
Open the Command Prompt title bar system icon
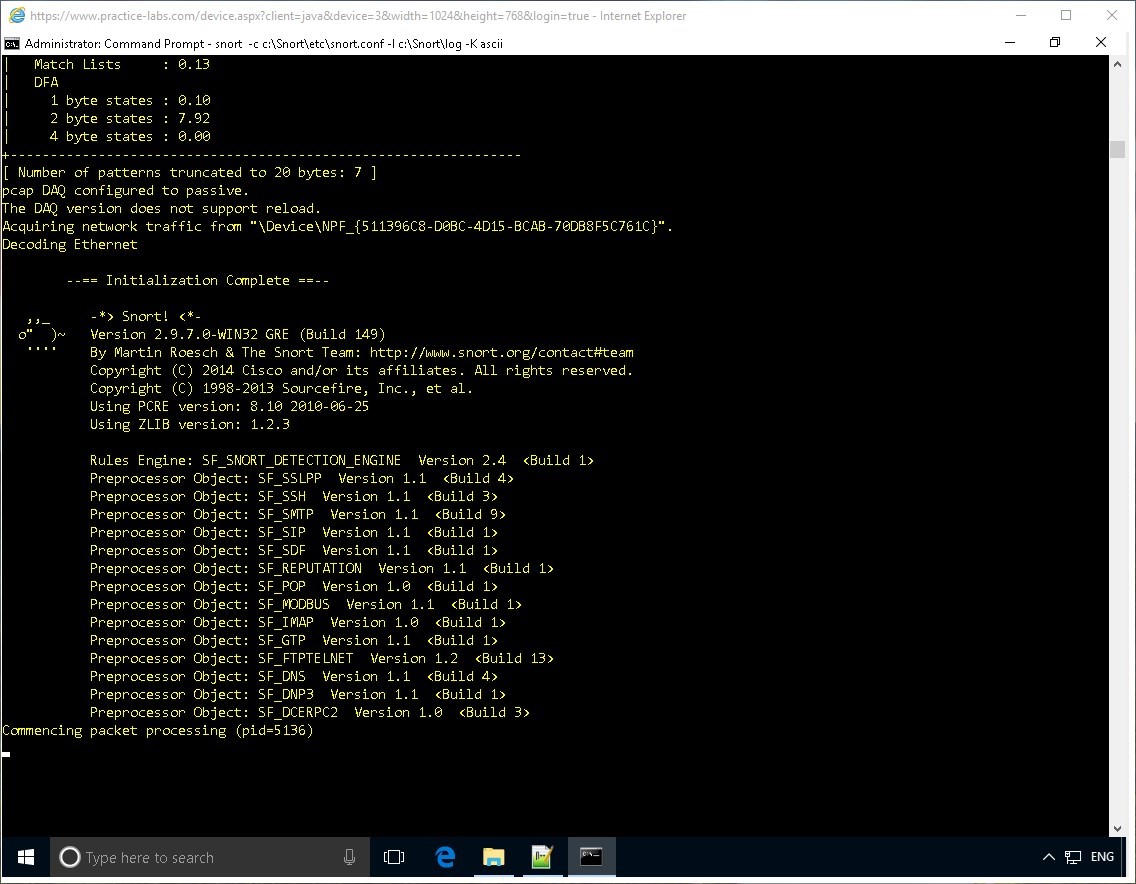pyautogui.click(x=12, y=43)
